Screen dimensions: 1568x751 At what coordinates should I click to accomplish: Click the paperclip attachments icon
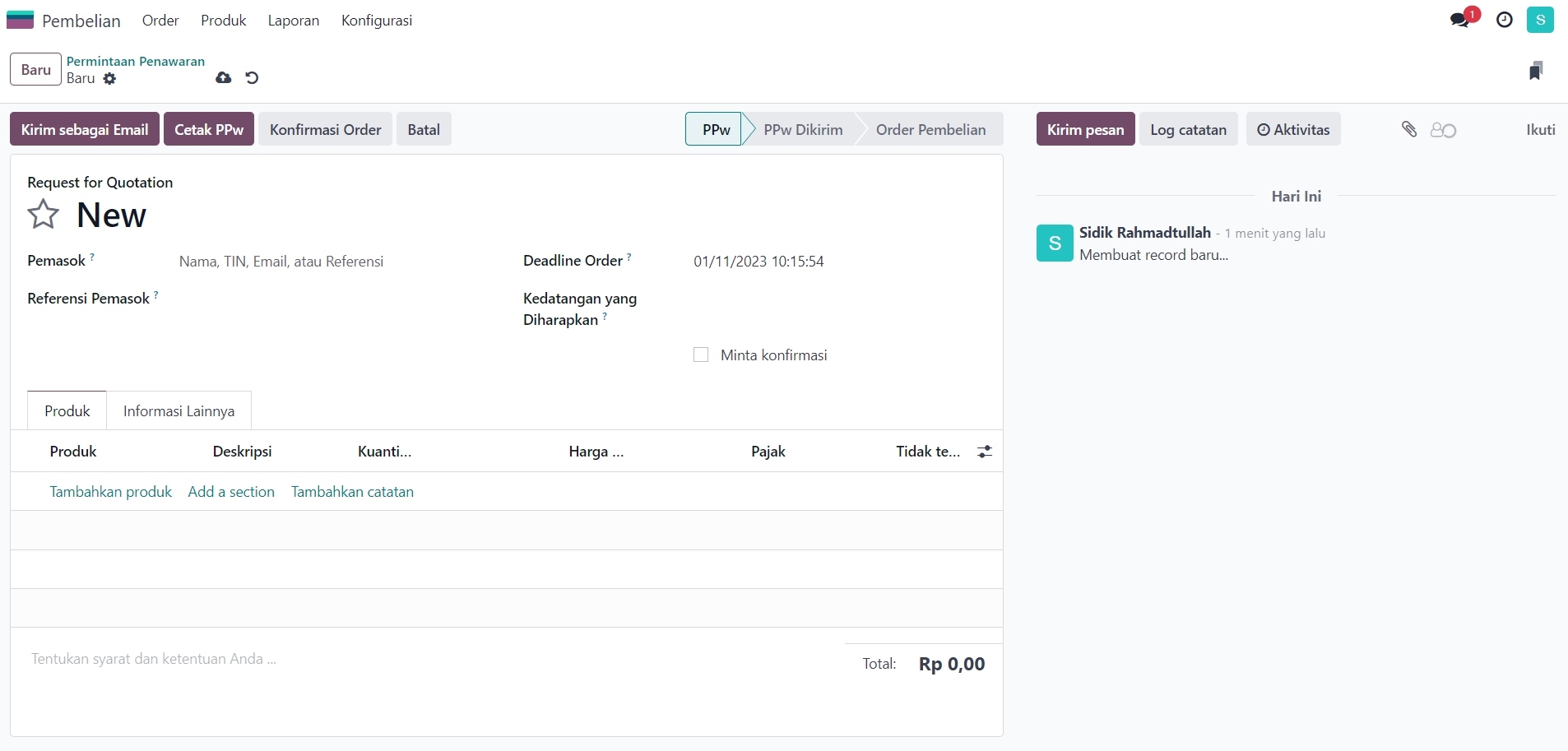1408,129
